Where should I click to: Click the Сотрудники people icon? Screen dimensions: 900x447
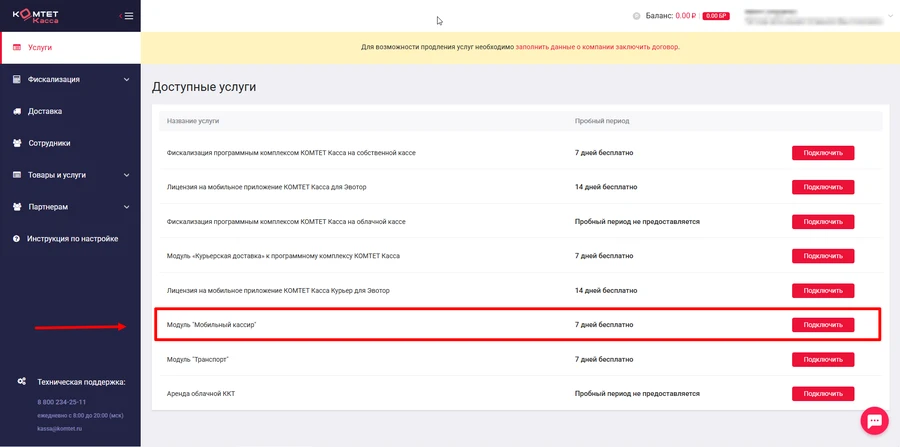point(17,143)
